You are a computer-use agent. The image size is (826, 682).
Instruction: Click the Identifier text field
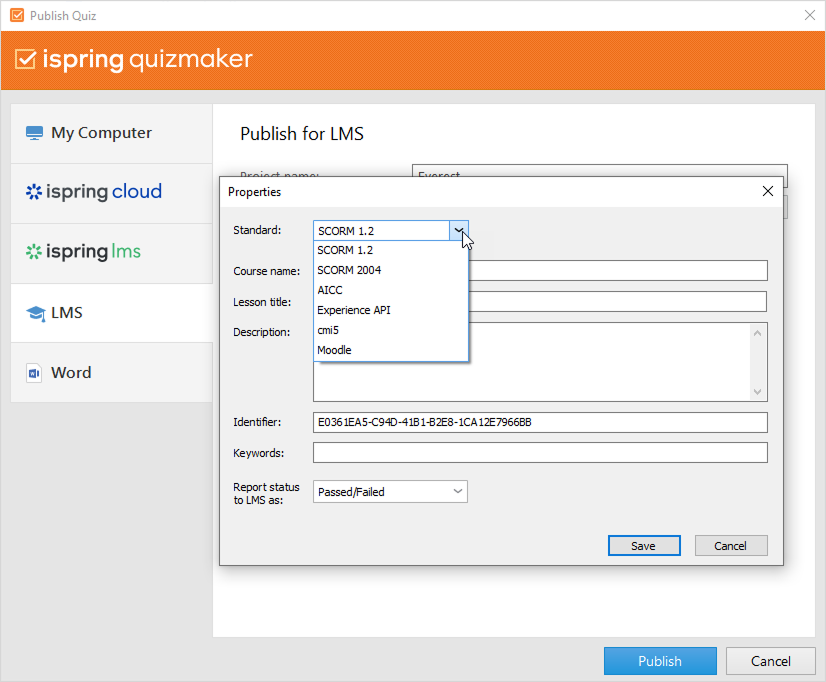click(x=540, y=422)
